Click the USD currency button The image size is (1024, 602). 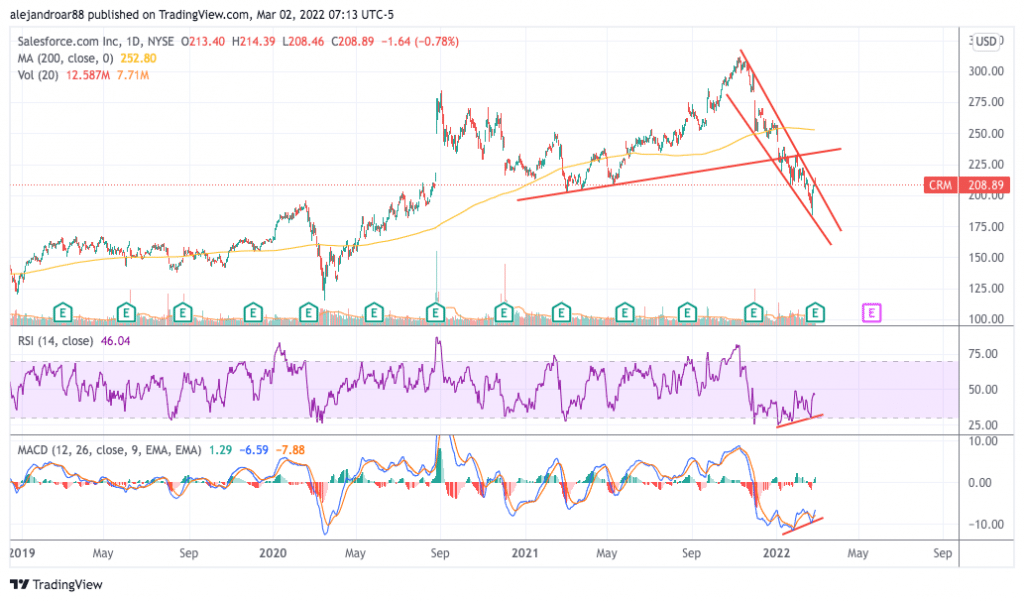986,41
